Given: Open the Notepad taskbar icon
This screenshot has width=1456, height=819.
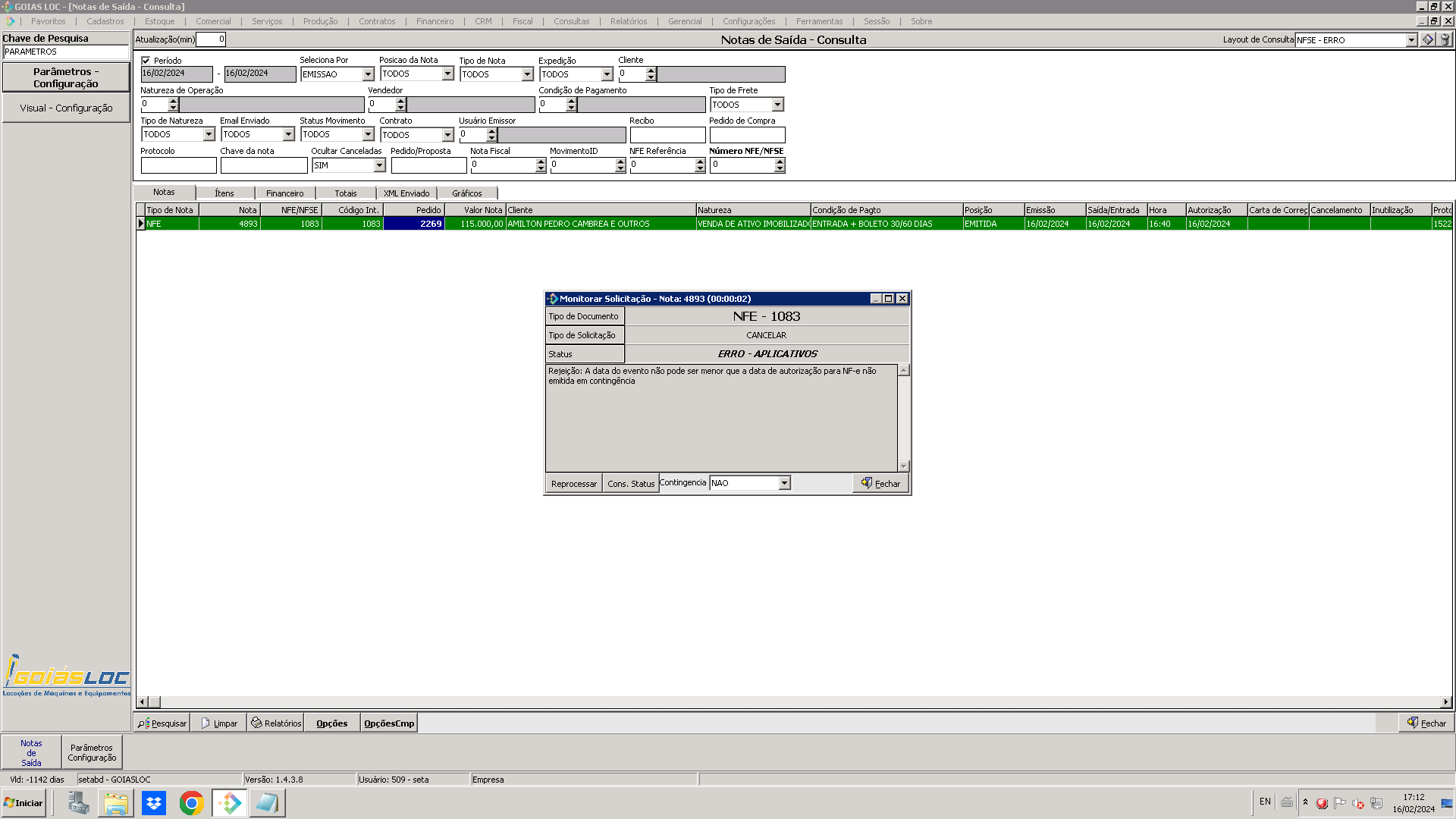Looking at the screenshot, I should coord(267,803).
